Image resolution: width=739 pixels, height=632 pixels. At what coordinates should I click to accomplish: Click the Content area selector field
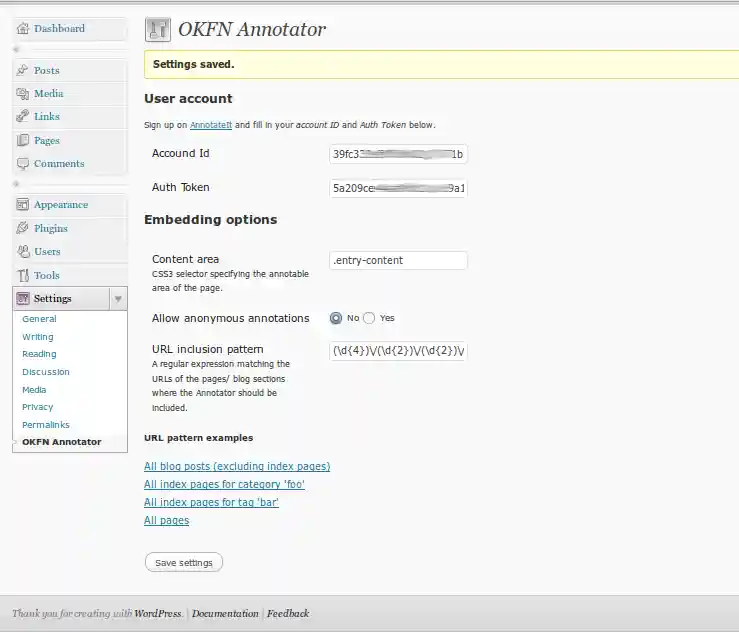(398, 260)
